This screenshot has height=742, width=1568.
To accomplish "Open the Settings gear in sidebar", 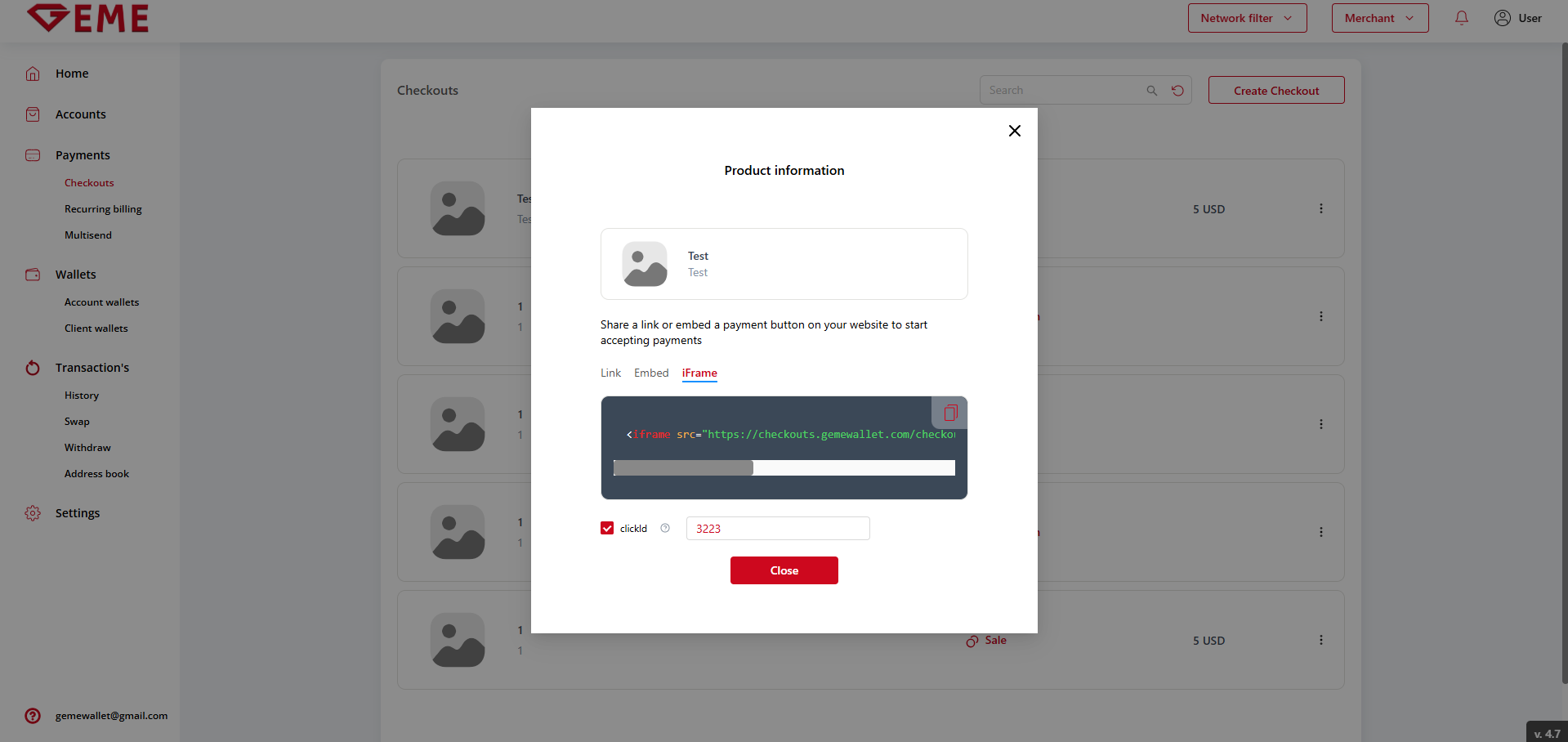I will point(33,513).
